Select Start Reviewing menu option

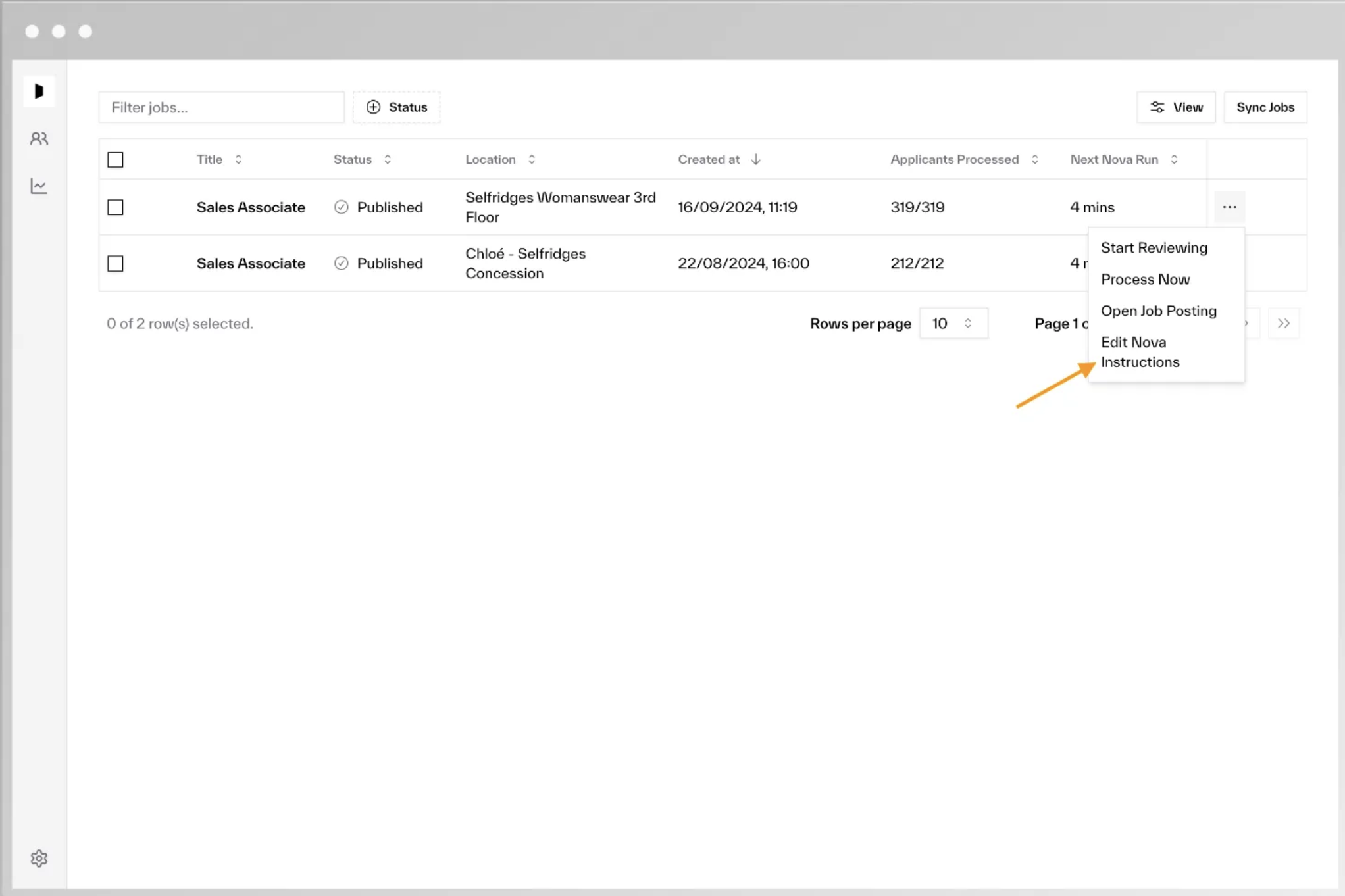coord(1154,247)
